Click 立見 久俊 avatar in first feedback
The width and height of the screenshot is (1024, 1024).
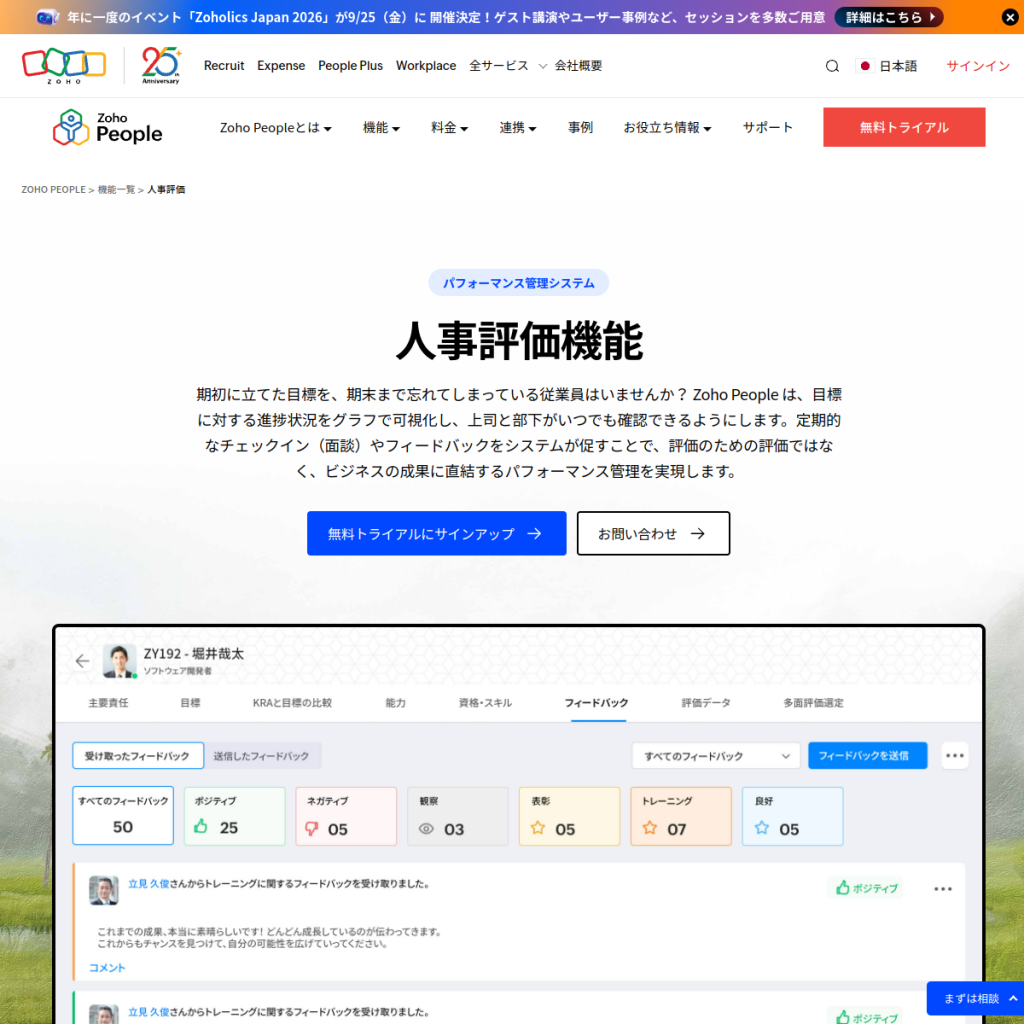click(103, 890)
